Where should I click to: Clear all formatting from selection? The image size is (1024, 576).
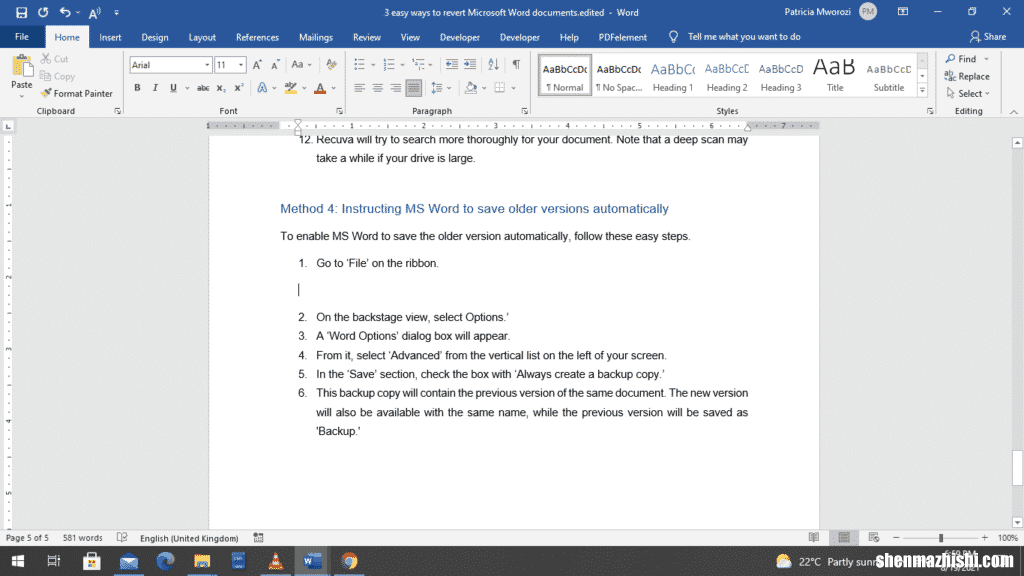[x=332, y=65]
